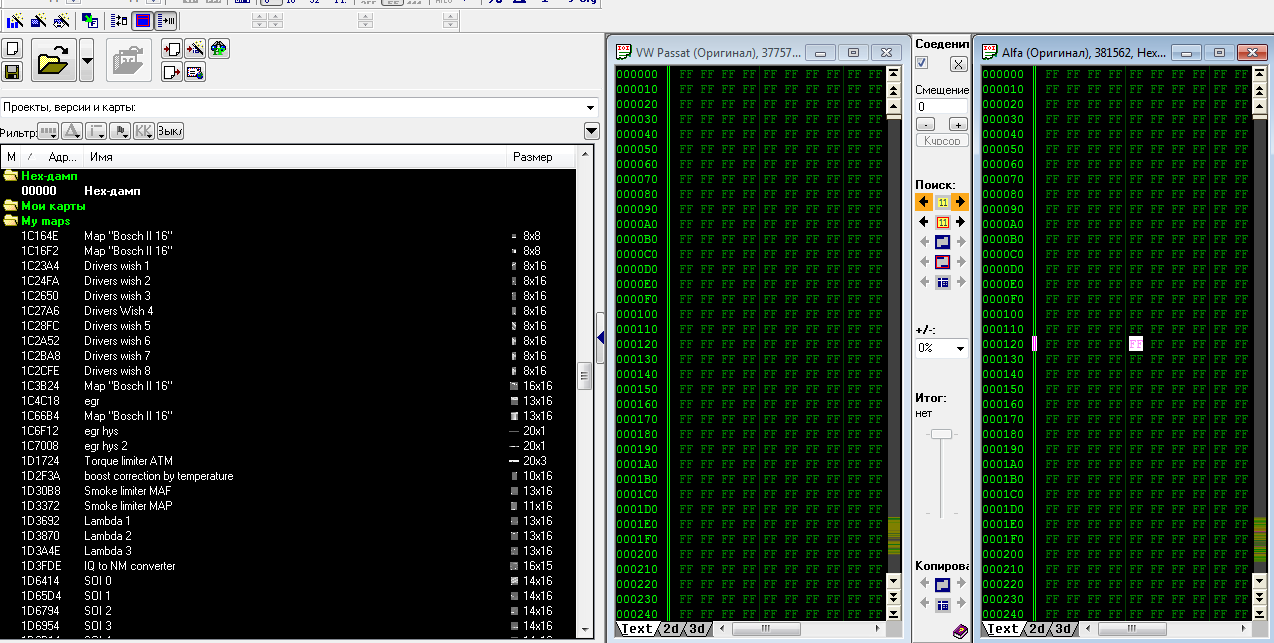Click the orange next difference arrow under Поиск
The width and height of the screenshot is (1274, 643).
[x=960, y=202]
